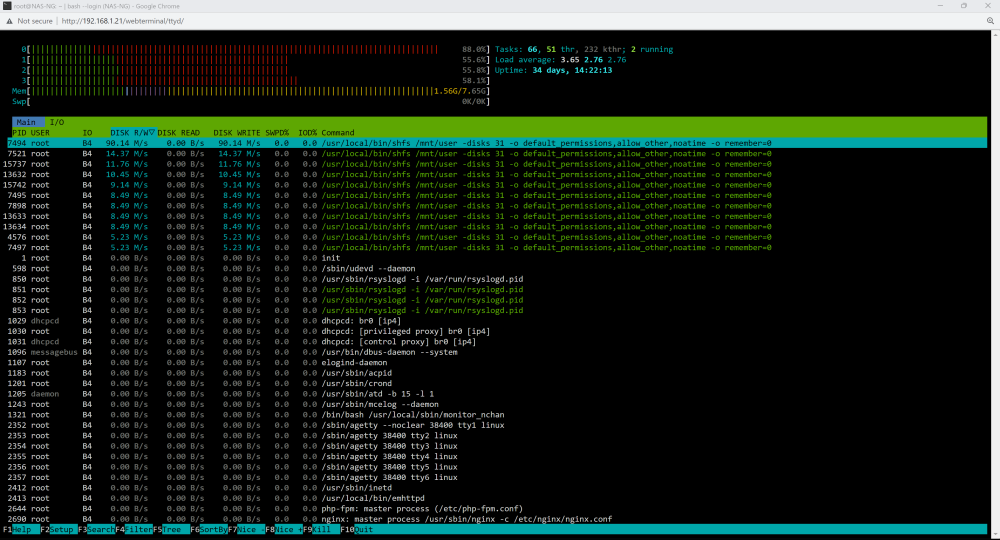The height and width of the screenshot is (540, 1000).
Task: Select the php-fpm master process row
Action: tap(497, 509)
